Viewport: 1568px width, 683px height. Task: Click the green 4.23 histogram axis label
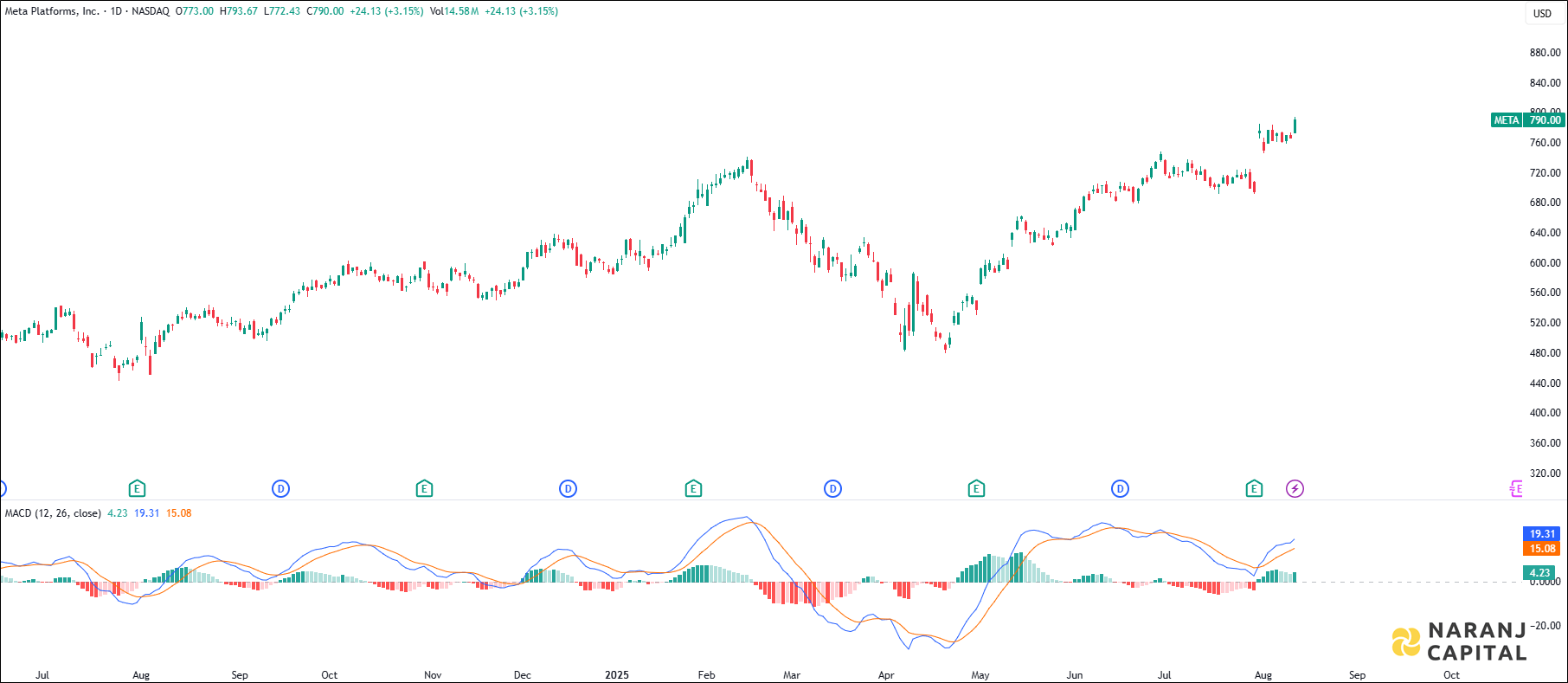(1539, 572)
